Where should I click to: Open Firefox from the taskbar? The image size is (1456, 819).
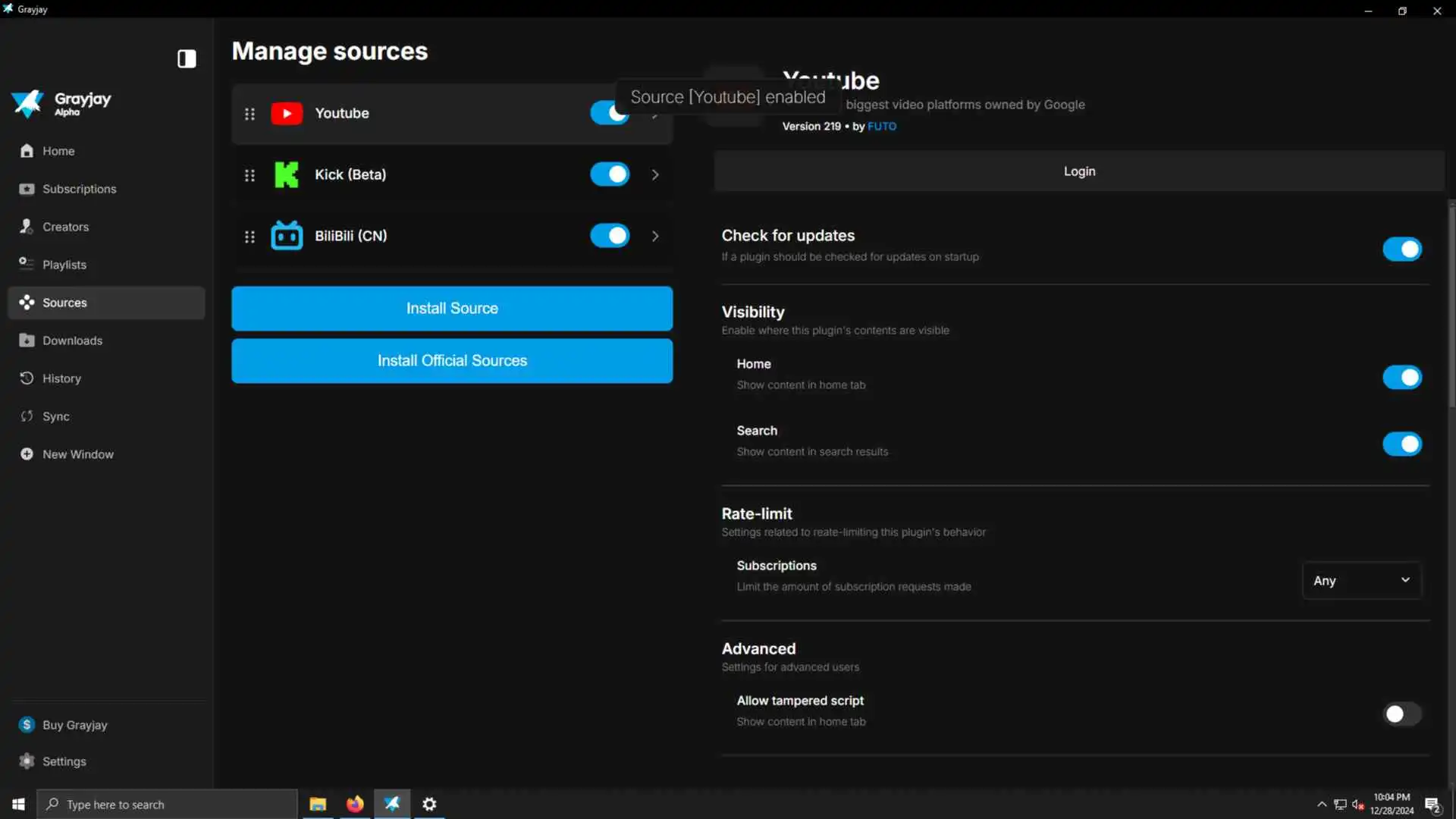(x=355, y=804)
